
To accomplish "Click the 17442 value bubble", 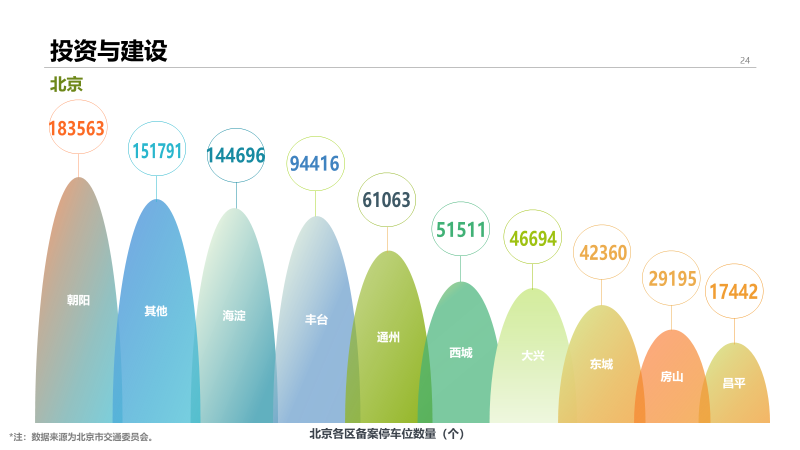I will (x=734, y=292).
